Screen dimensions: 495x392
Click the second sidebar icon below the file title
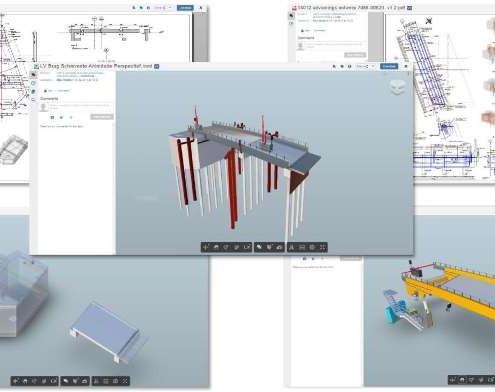[33, 83]
